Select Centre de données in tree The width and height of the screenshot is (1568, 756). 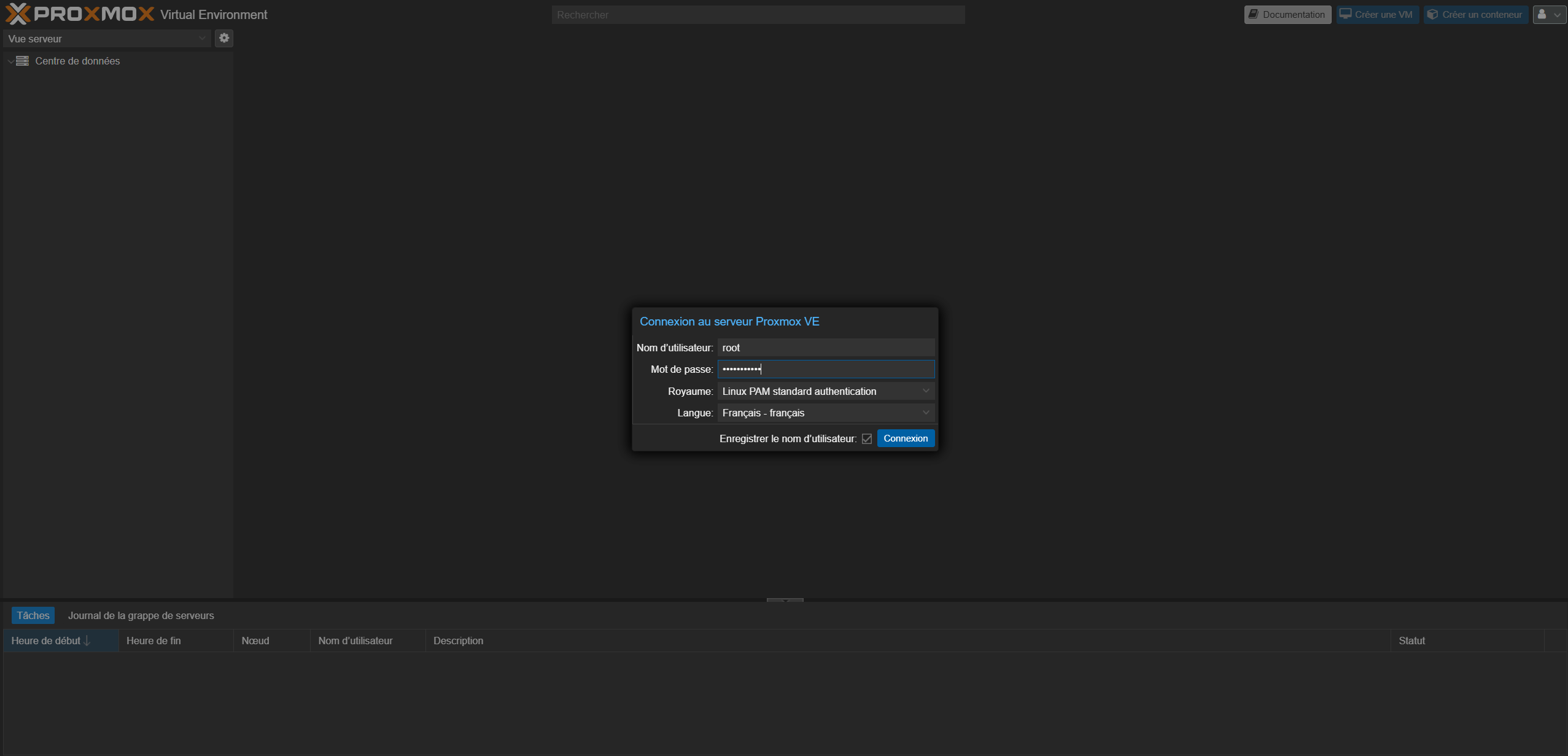(x=77, y=61)
